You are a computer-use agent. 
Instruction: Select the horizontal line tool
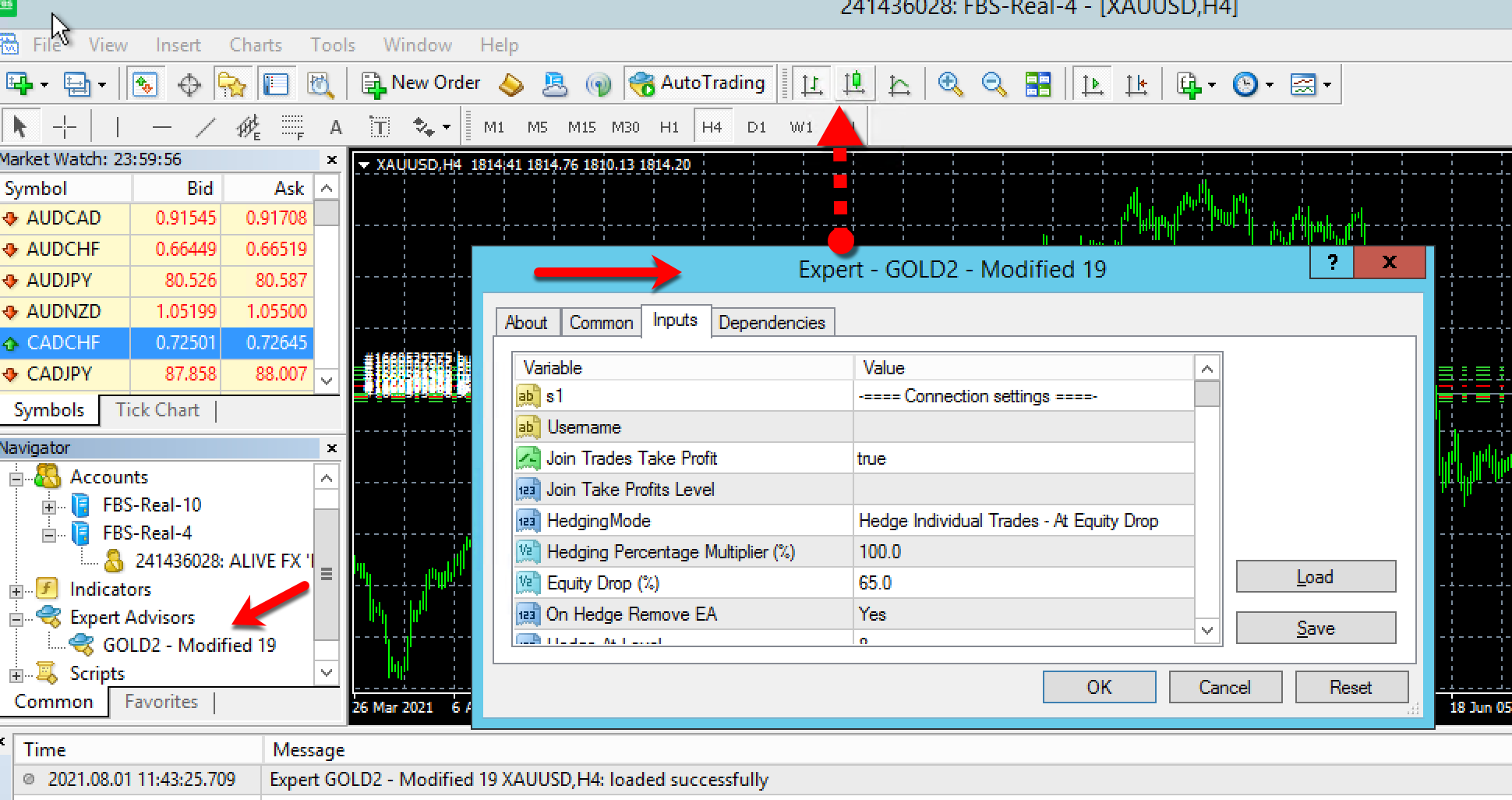pos(161,126)
